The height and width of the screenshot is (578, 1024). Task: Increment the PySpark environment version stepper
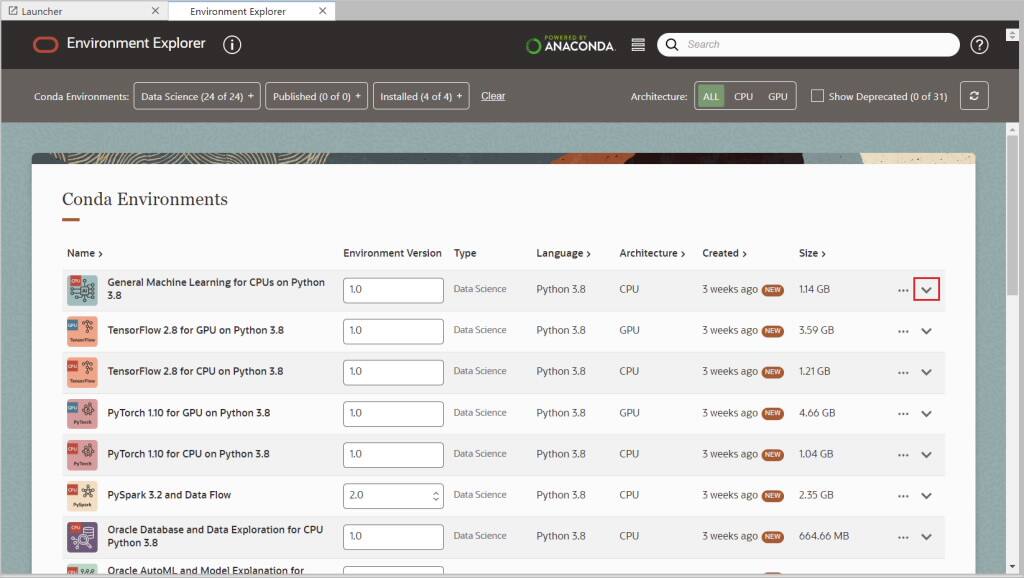pos(435,490)
